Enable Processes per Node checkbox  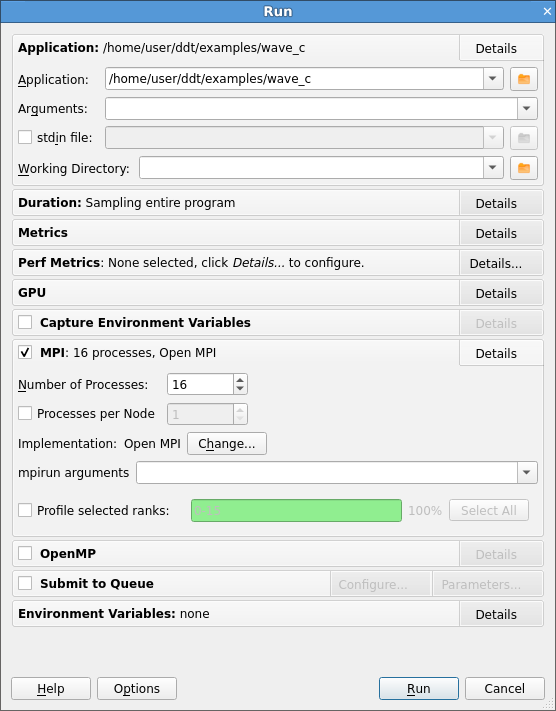coord(25,414)
